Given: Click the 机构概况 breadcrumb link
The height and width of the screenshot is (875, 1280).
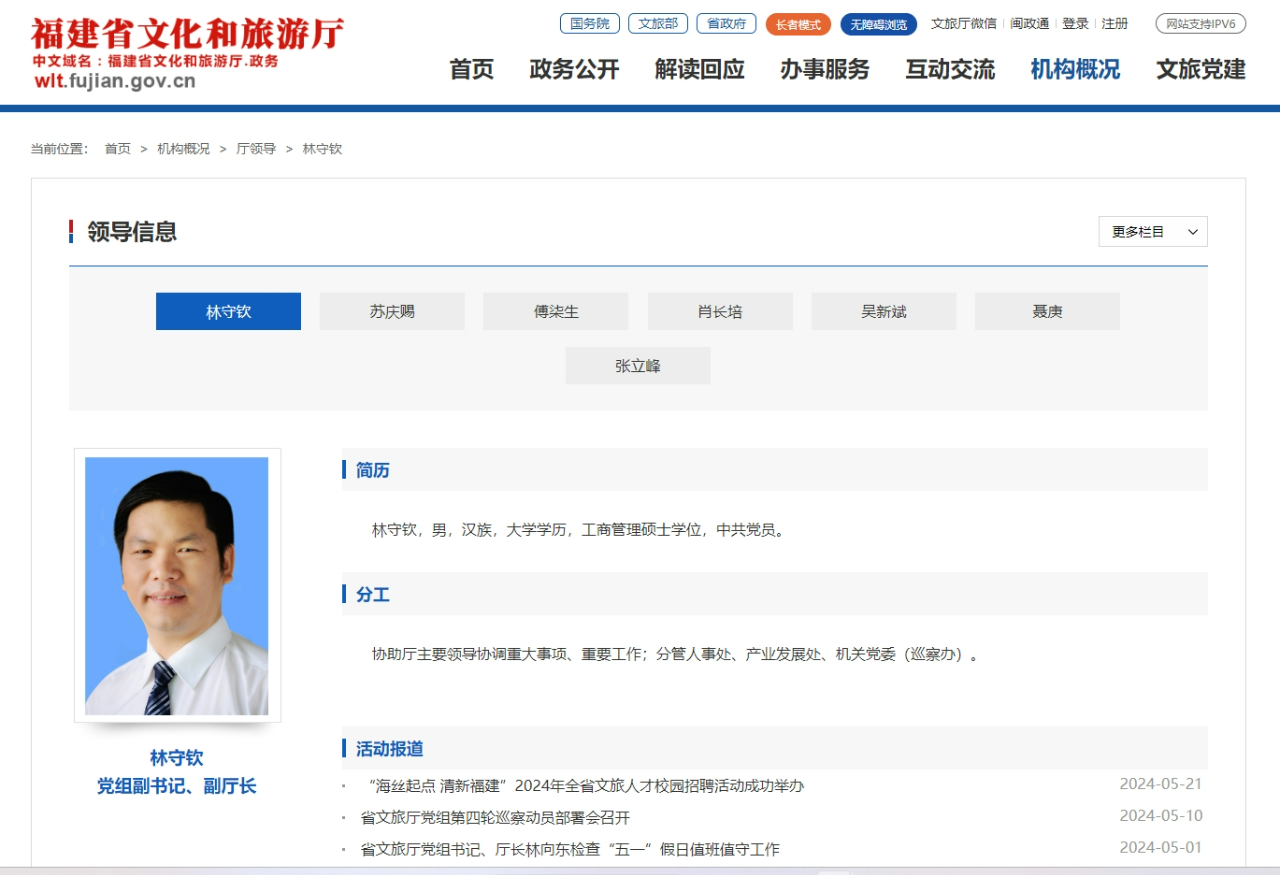Looking at the screenshot, I should [184, 148].
